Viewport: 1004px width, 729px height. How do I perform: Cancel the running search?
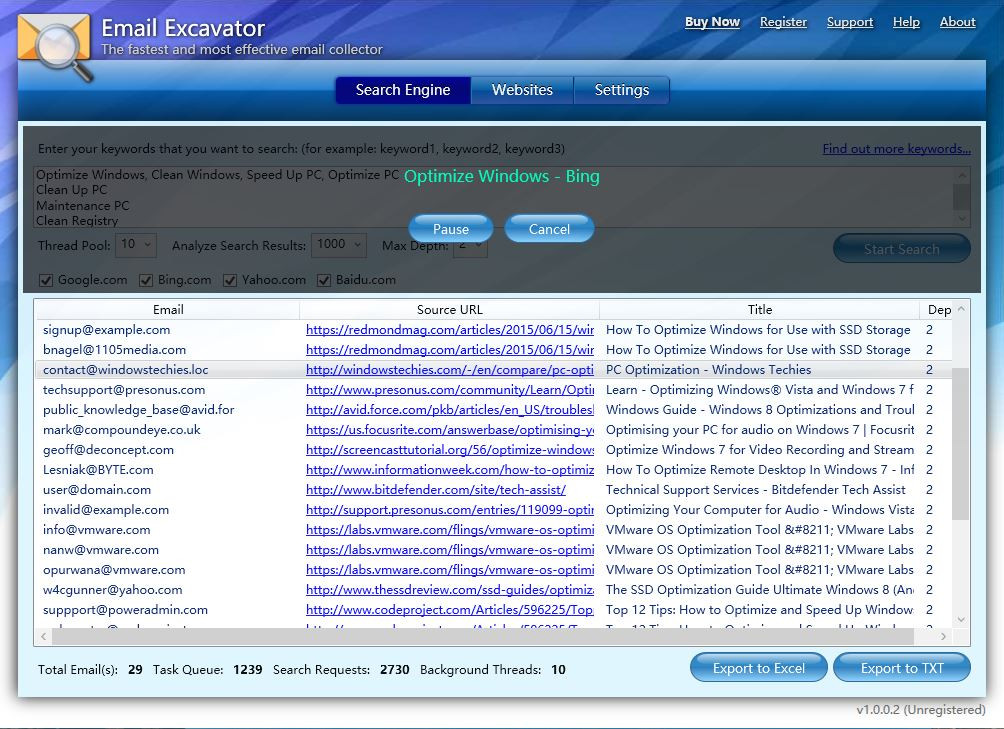tap(549, 229)
